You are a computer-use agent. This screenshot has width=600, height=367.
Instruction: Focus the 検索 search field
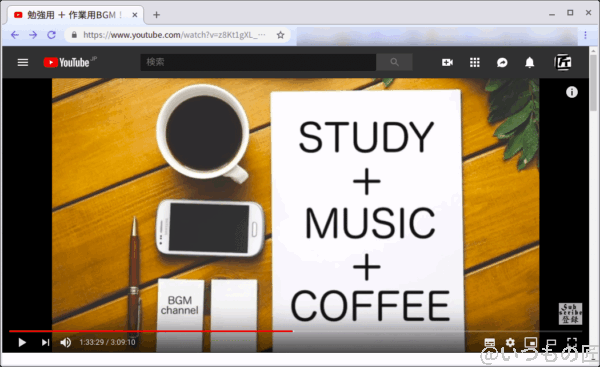(x=258, y=62)
